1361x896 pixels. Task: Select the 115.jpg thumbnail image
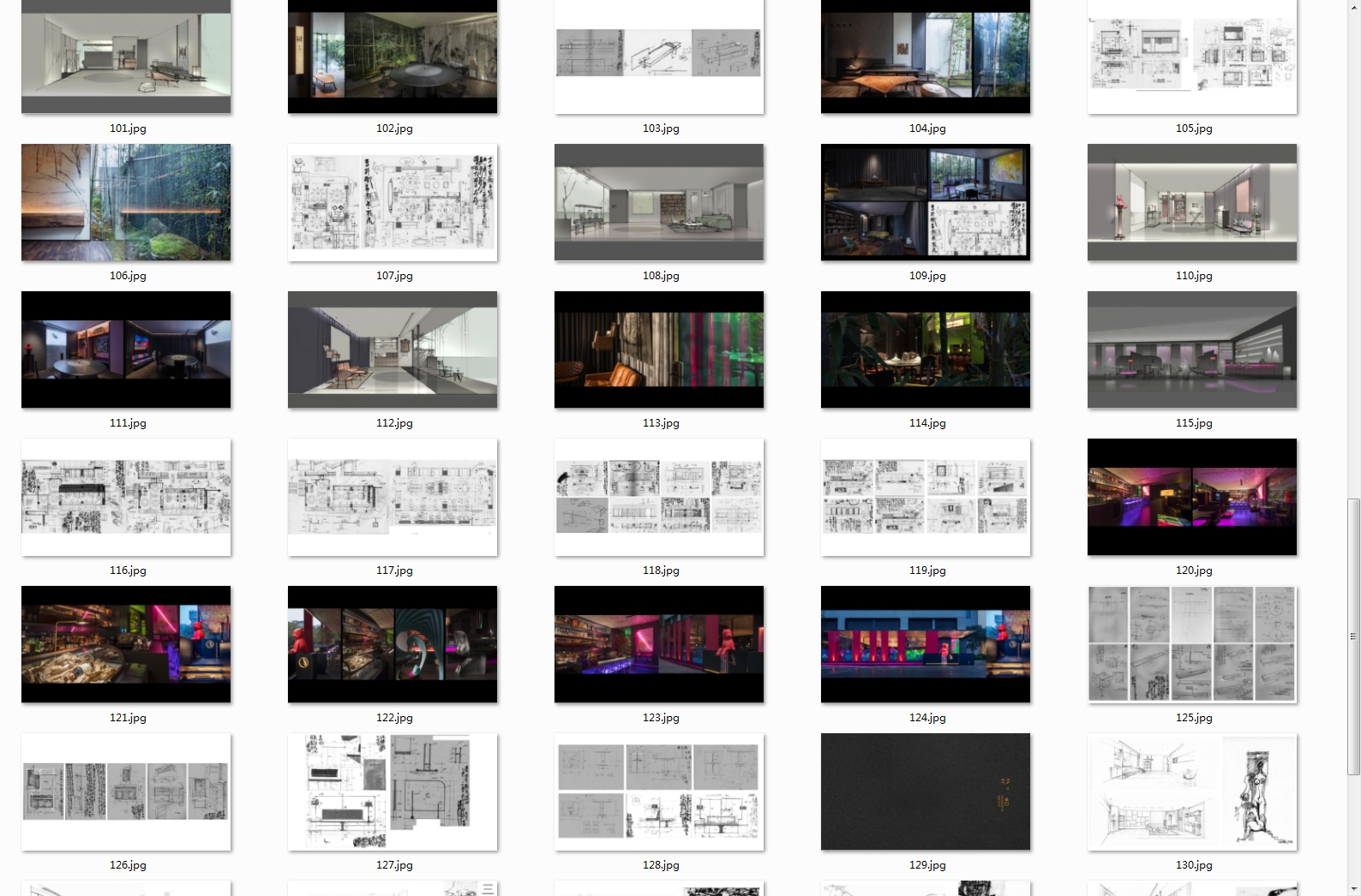pyautogui.click(x=1192, y=349)
